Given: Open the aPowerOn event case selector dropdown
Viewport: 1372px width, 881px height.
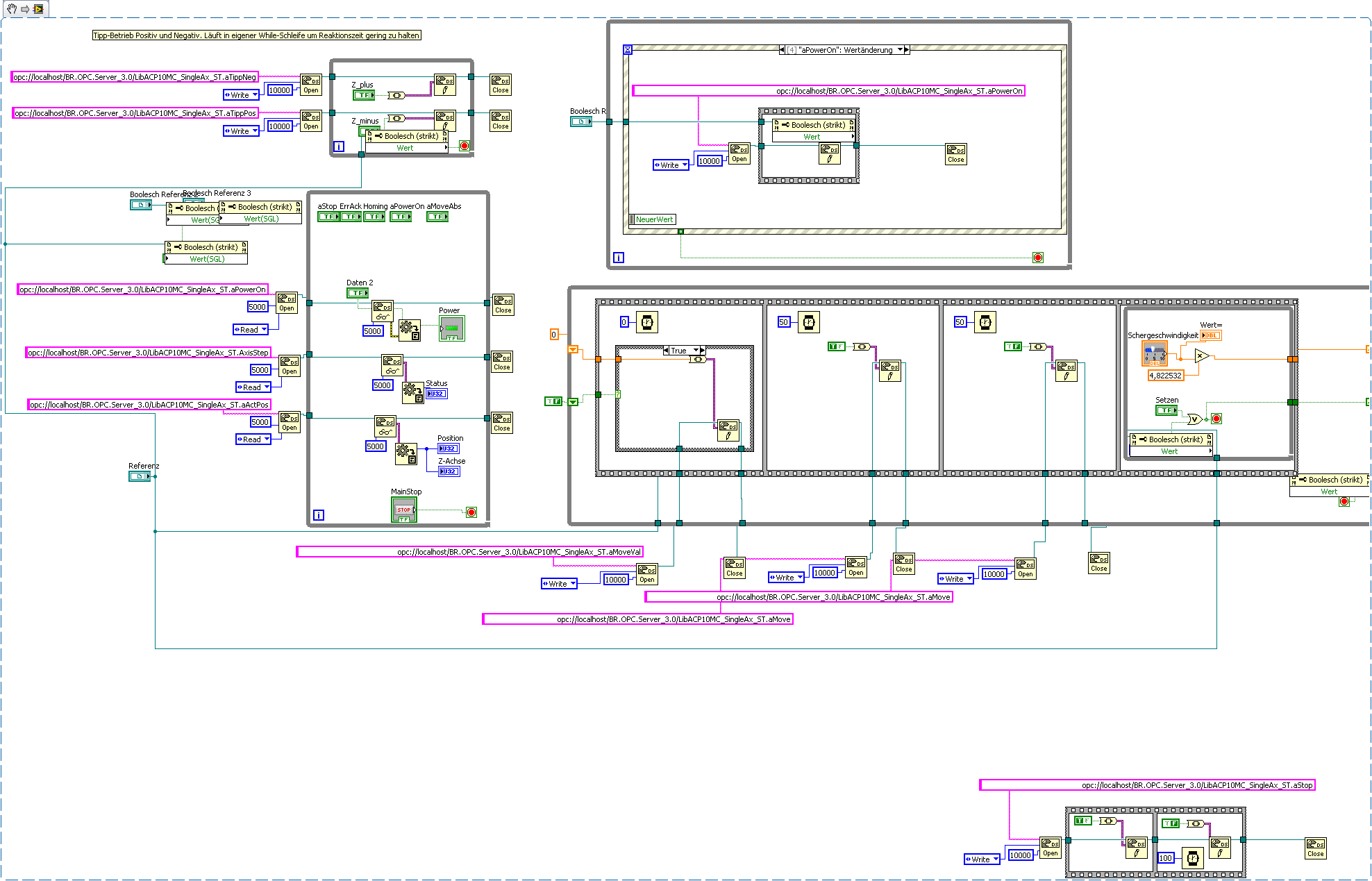Looking at the screenshot, I should click(901, 50).
